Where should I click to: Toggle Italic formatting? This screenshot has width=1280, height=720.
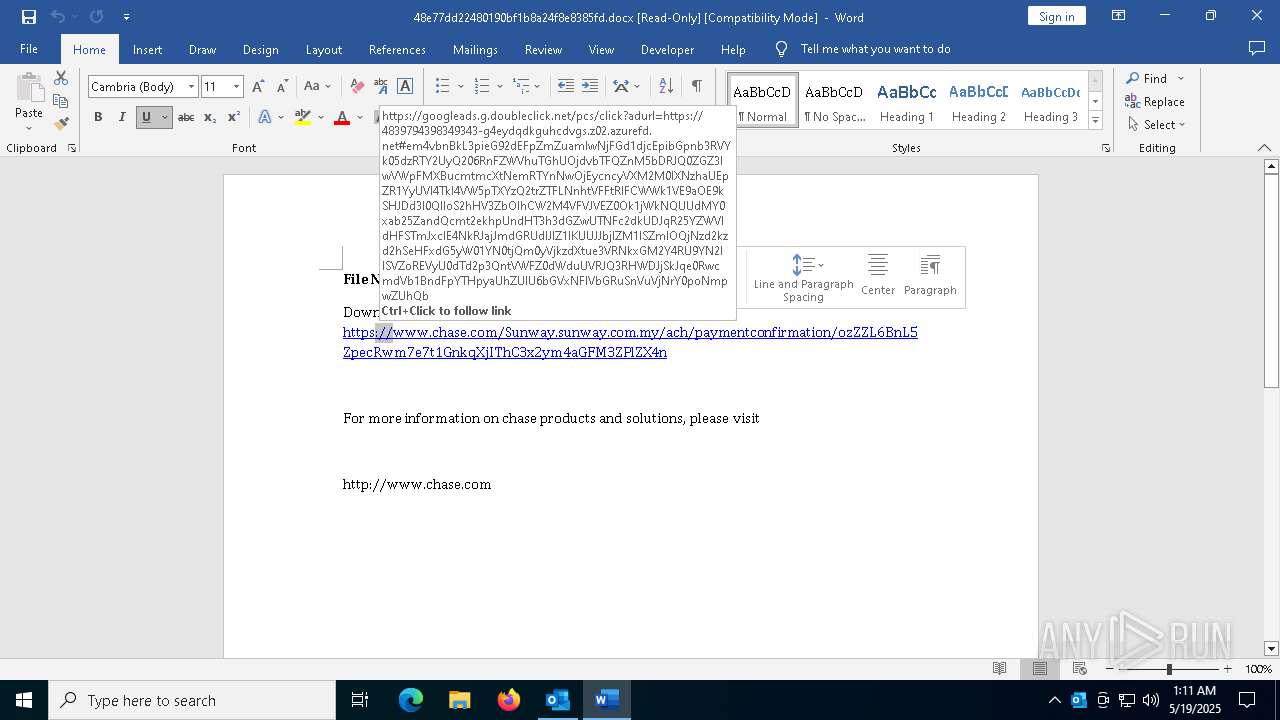122,117
